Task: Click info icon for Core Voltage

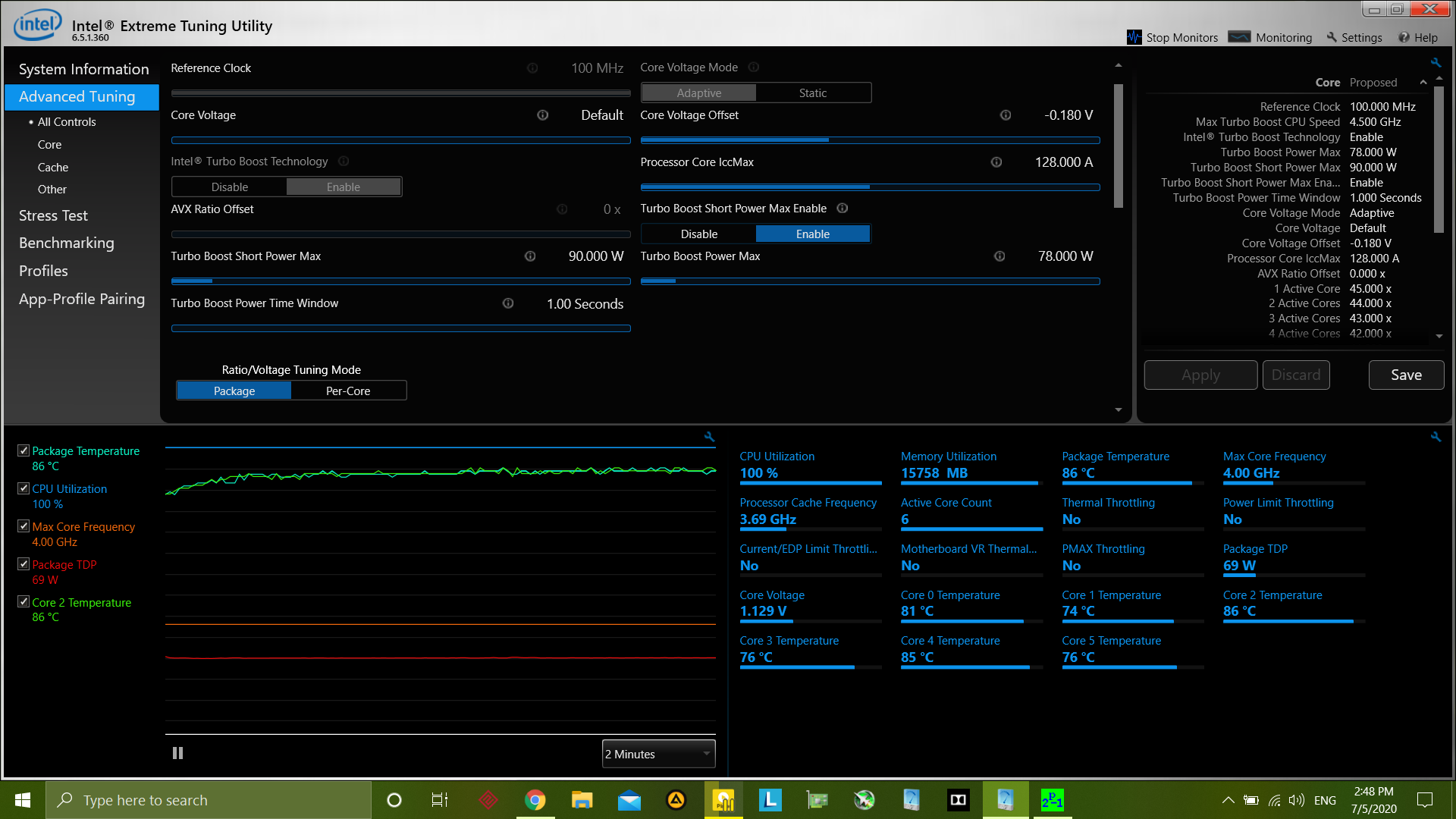Action: (x=543, y=115)
